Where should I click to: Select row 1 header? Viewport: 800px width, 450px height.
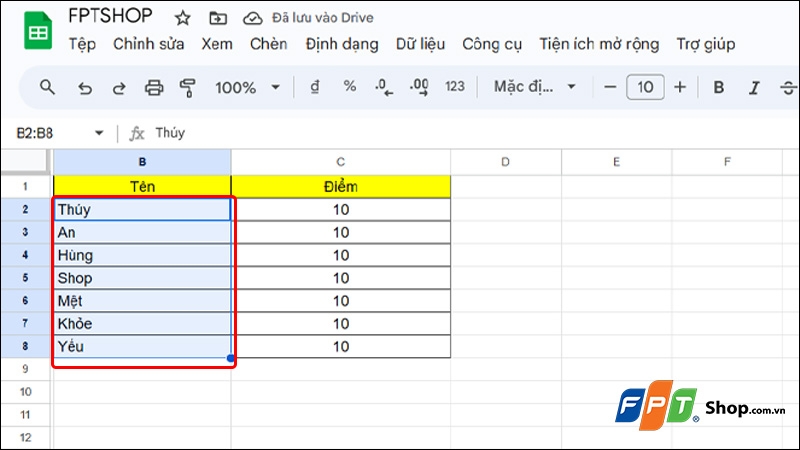point(25,187)
